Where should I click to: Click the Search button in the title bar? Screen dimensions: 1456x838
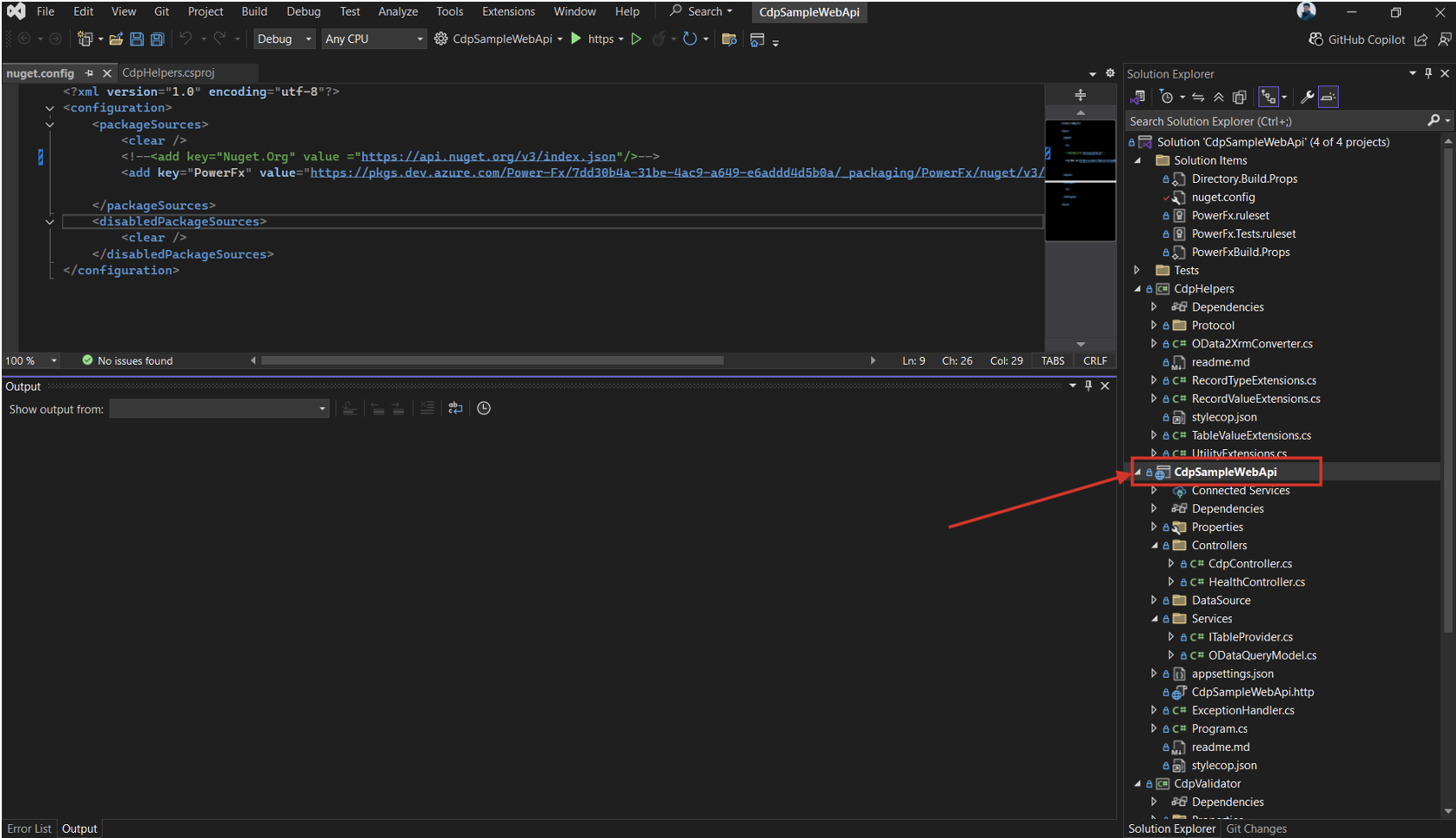point(701,11)
